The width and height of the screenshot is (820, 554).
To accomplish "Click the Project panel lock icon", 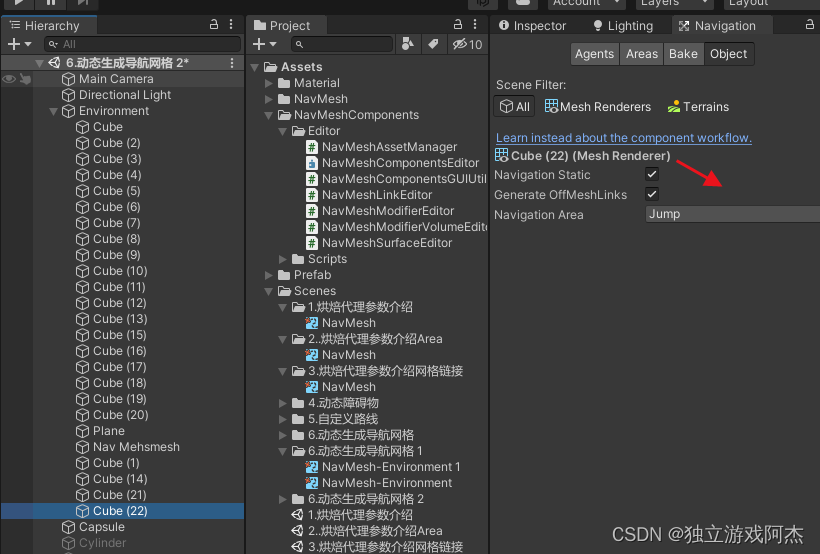I will (x=458, y=25).
